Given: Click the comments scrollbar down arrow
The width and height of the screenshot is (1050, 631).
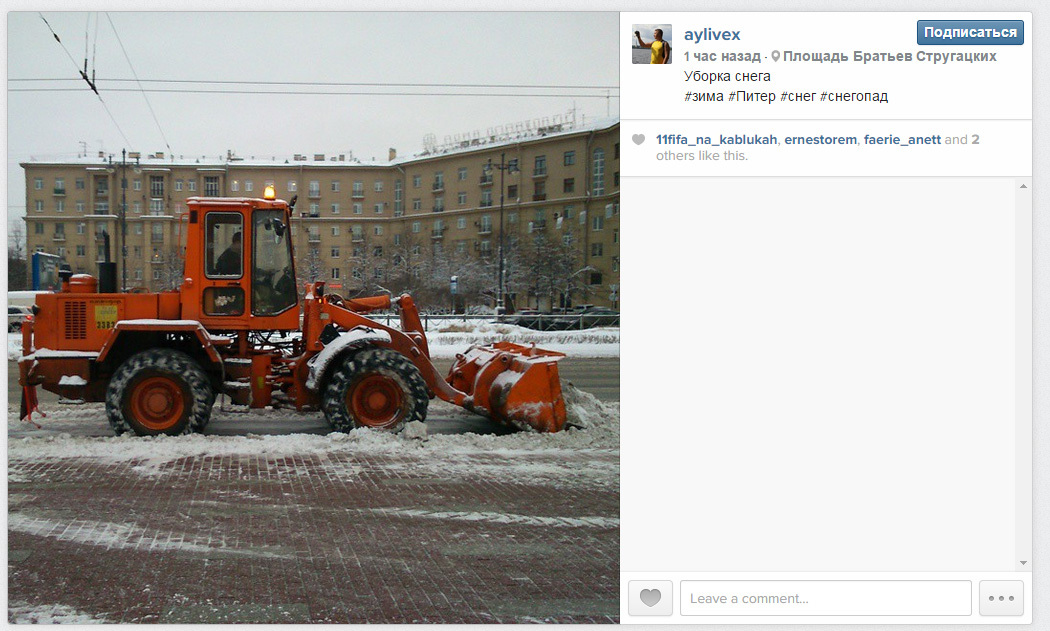Looking at the screenshot, I should point(1023,563).
